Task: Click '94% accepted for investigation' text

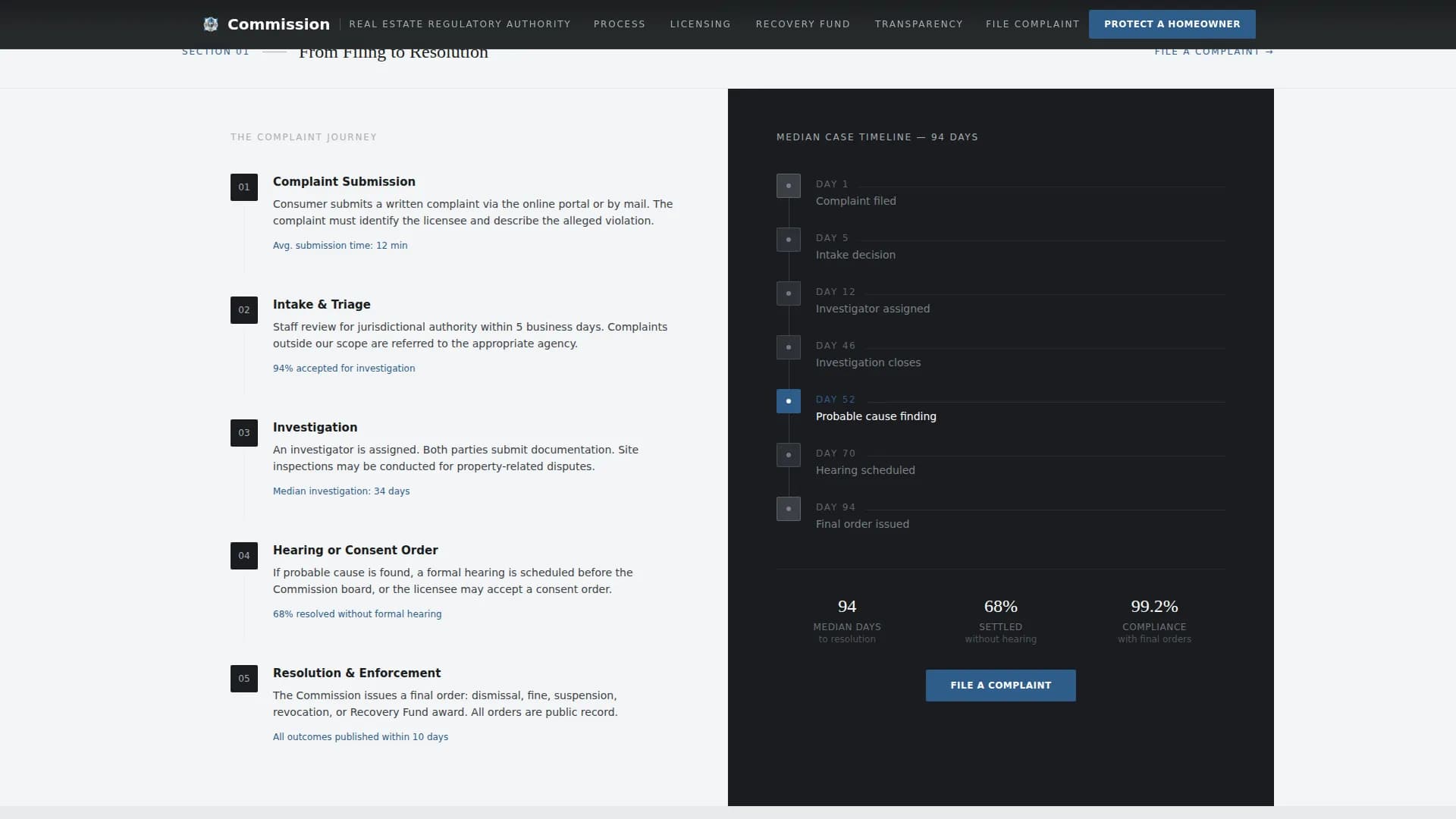Action: pyautogui.click(x=344, y=369)
